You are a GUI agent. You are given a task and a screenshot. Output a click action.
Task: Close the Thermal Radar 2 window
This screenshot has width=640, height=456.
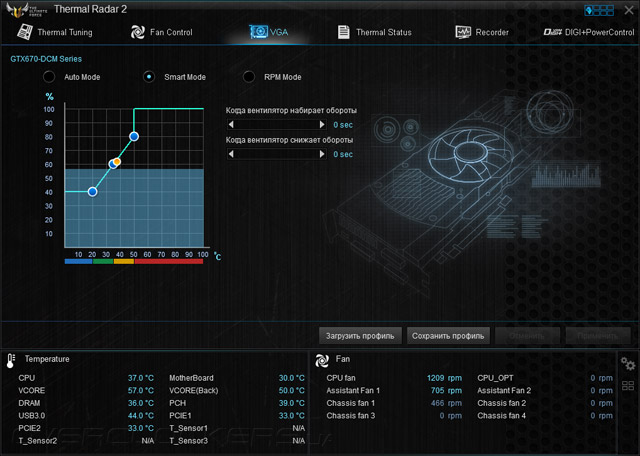point(629,10)
